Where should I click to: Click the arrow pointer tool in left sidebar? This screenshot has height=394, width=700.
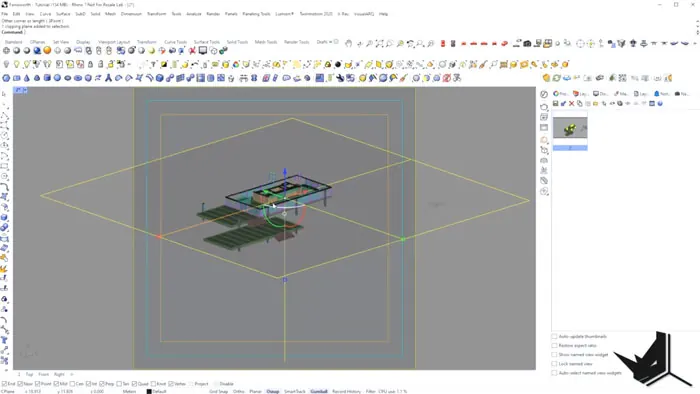pyautogui.click(x=4, y=94)
